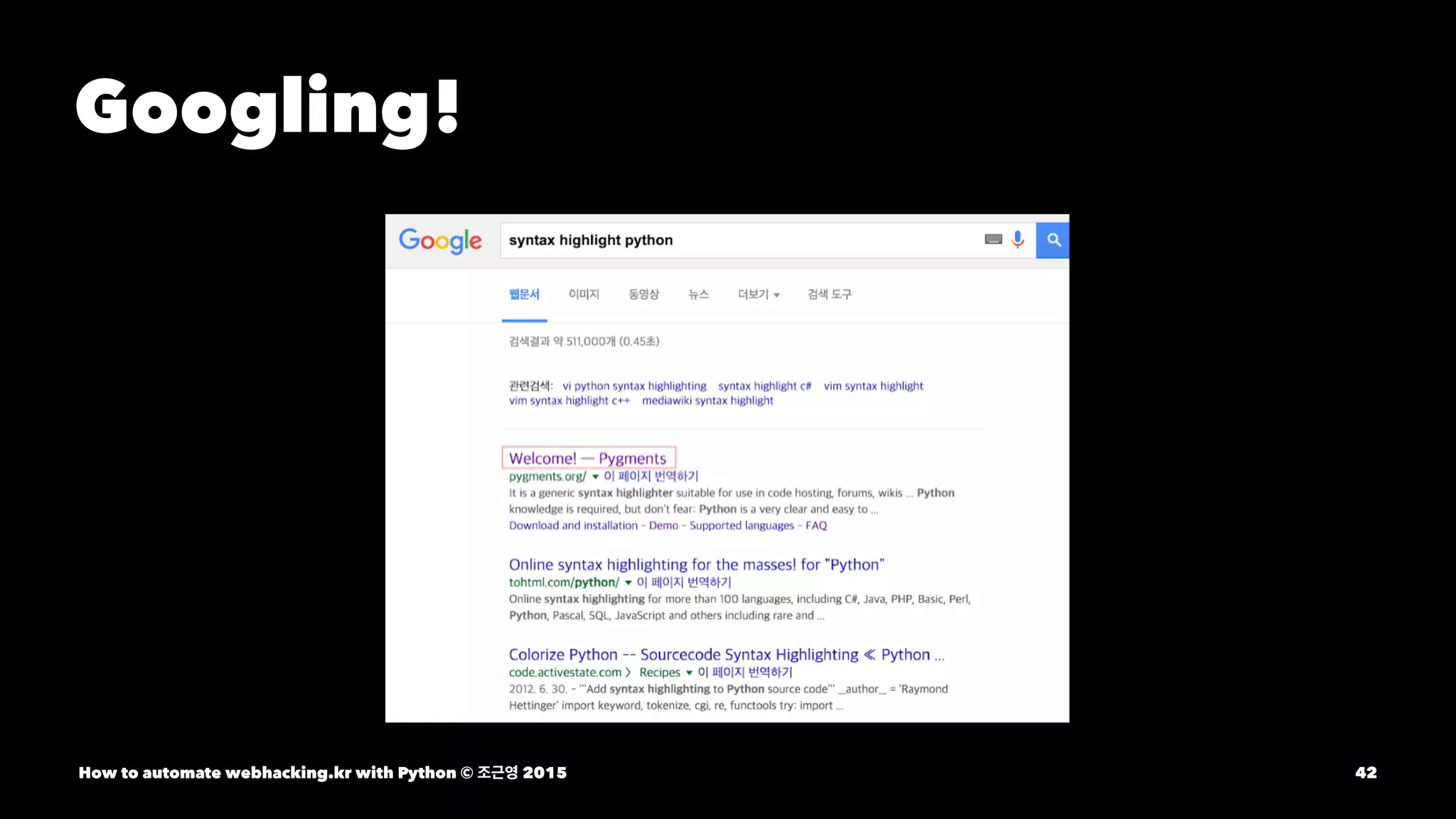This screenshot has height=819, width=1456.
Task: Open related search 'vi python syntax highlighting'
Action: [x=634, y=386]
